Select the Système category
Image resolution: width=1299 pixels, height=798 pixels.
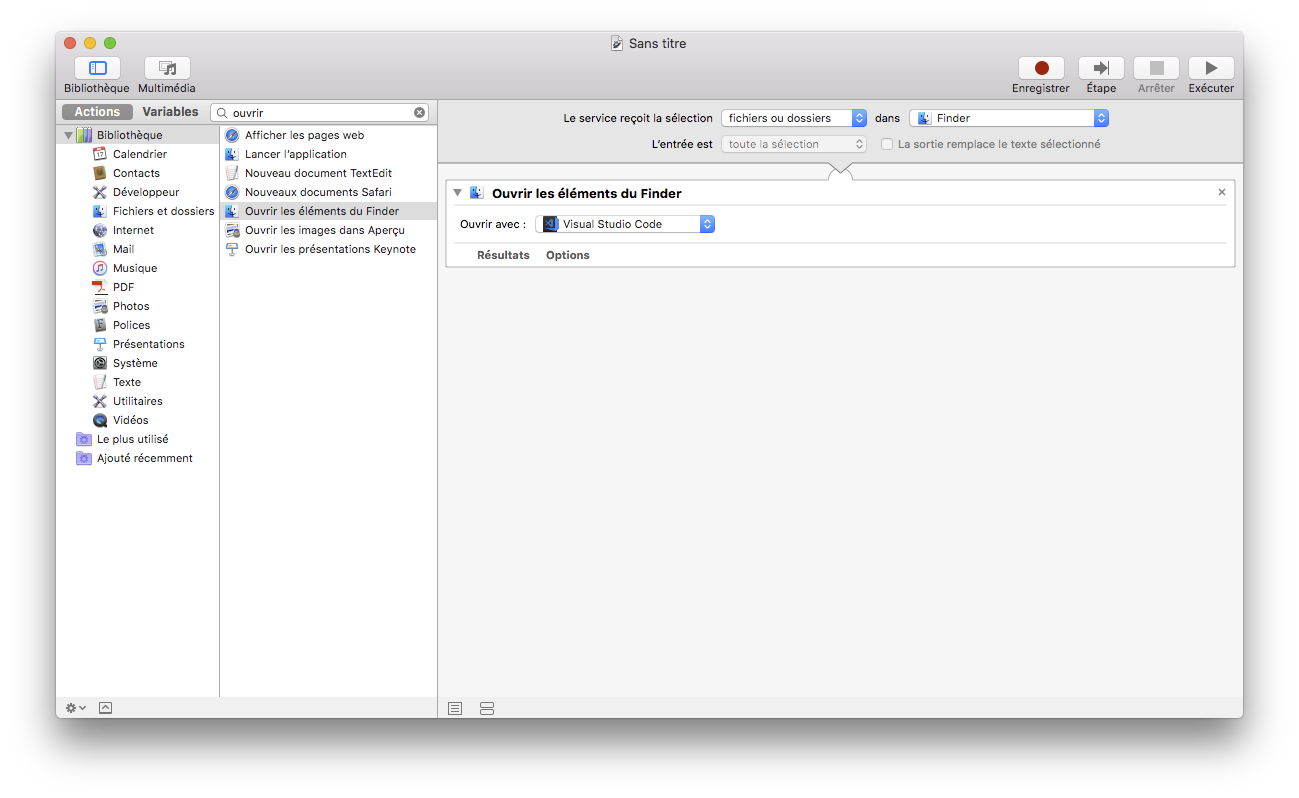[135, 363]
